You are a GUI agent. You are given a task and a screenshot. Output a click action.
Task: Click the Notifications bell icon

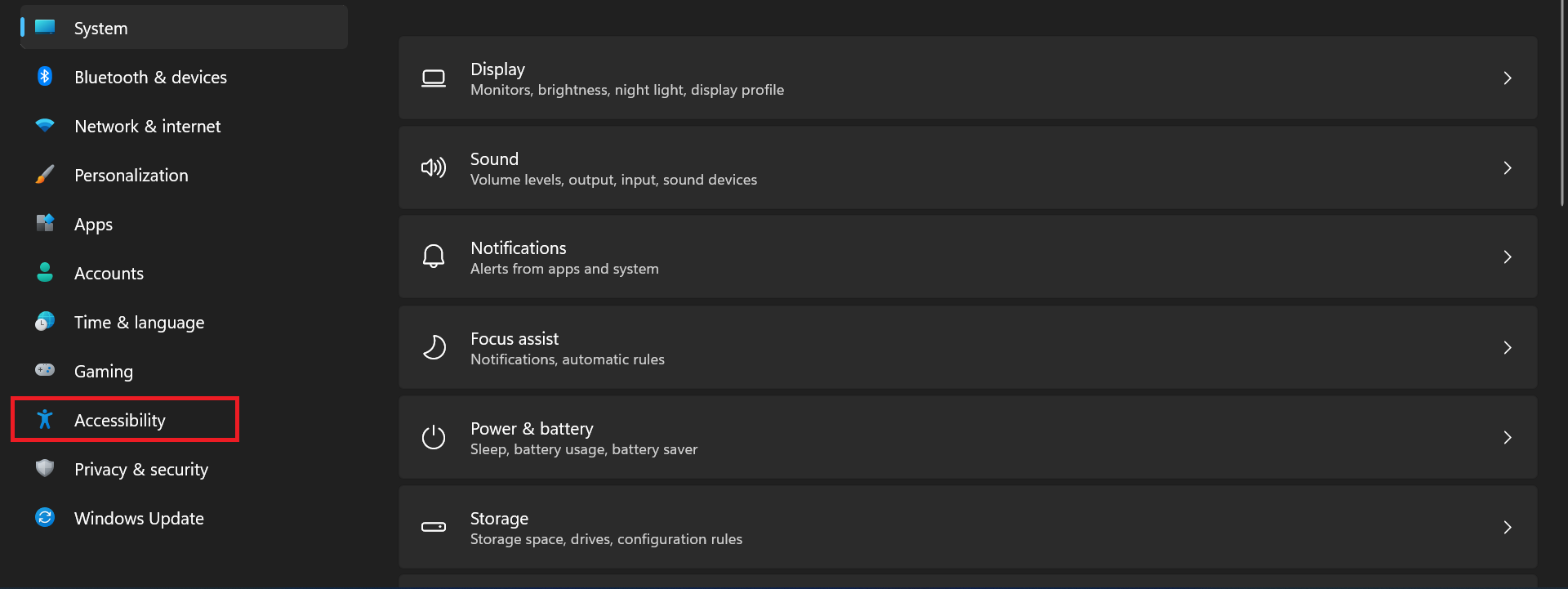pos(434,257)
